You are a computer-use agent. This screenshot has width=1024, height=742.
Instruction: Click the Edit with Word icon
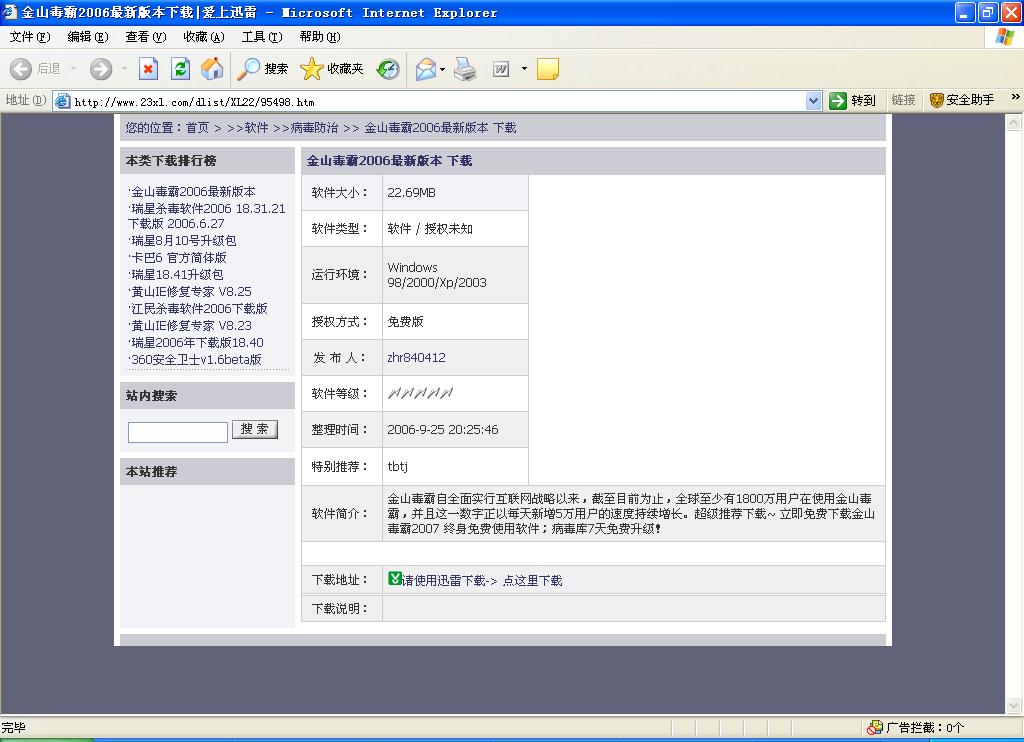coord(501,69)
